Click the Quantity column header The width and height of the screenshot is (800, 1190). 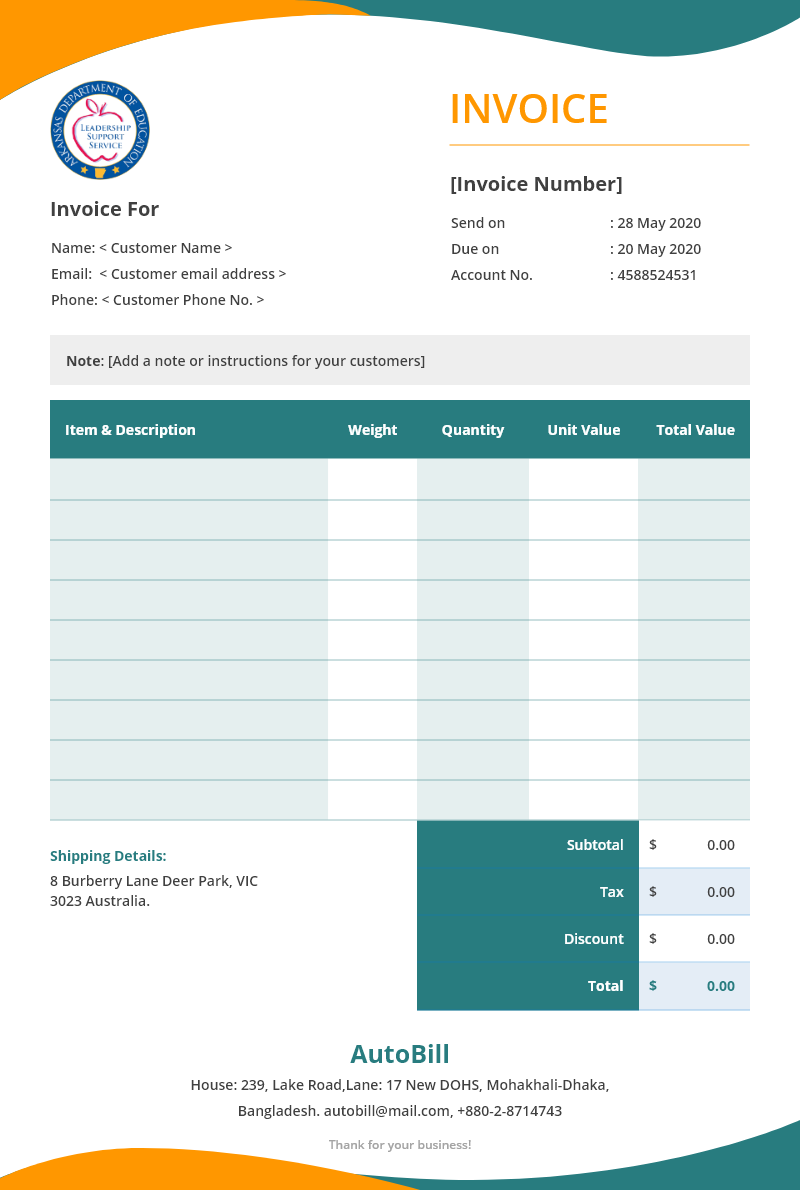click(473, 430)
